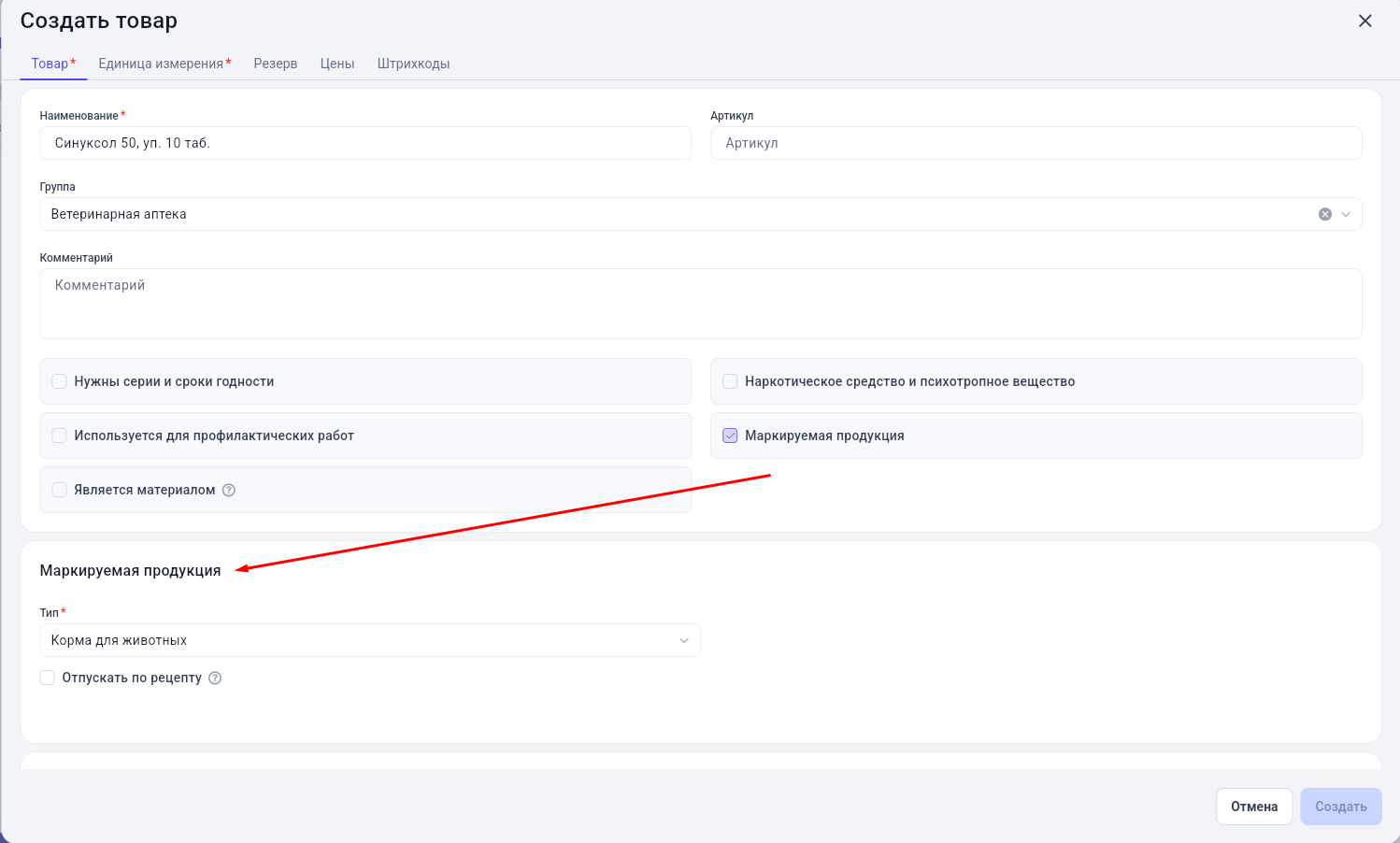Check Наркотическое средство и психотропное вещество
Screen dimensions: 1400x843
730,381
